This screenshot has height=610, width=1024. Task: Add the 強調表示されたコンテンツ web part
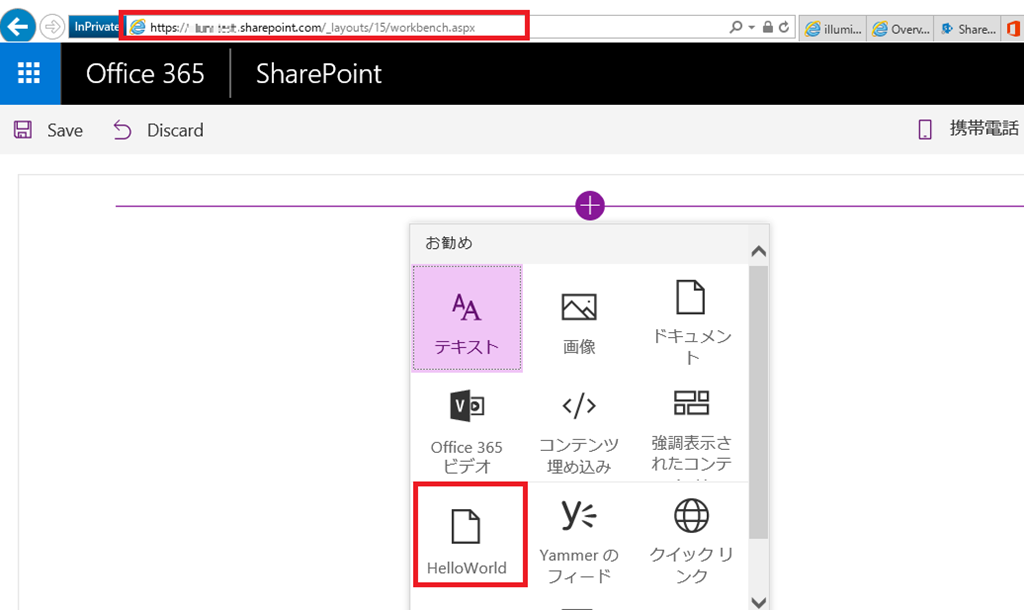691,430
